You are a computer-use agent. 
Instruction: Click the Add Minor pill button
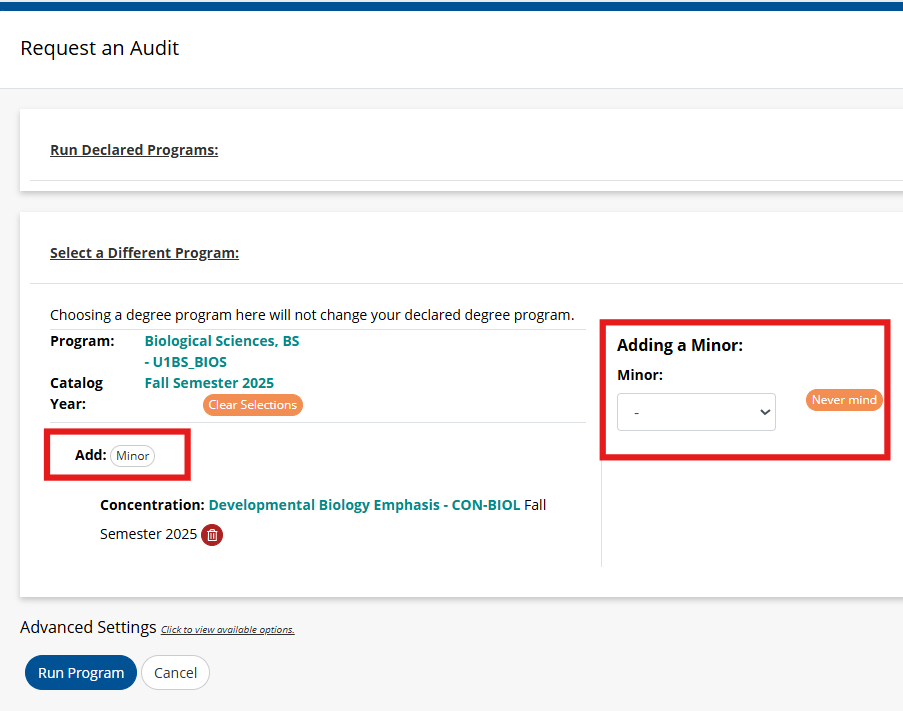[132, 456]
